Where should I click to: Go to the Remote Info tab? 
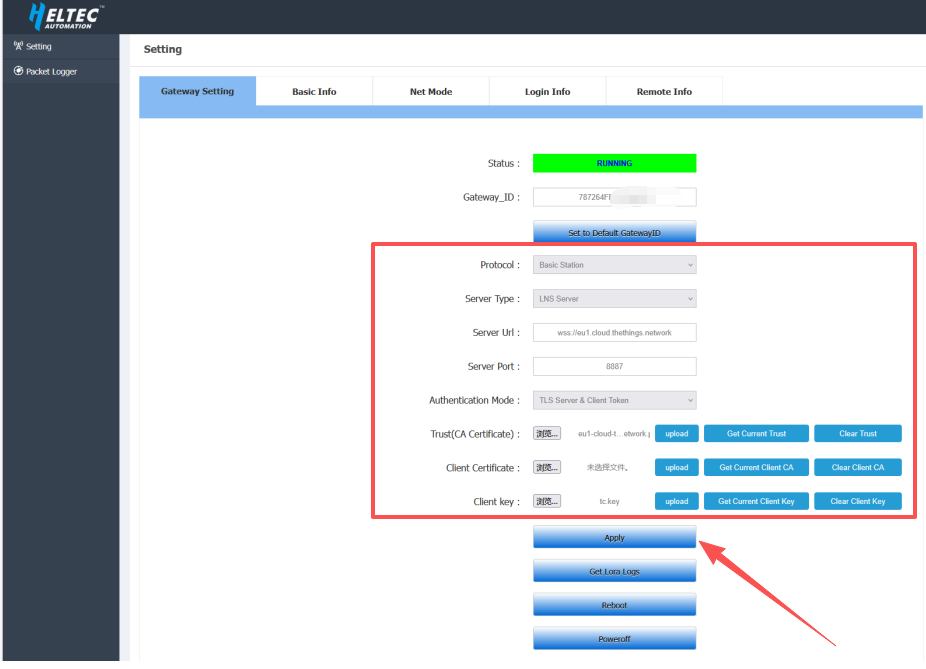pos(664,92)
